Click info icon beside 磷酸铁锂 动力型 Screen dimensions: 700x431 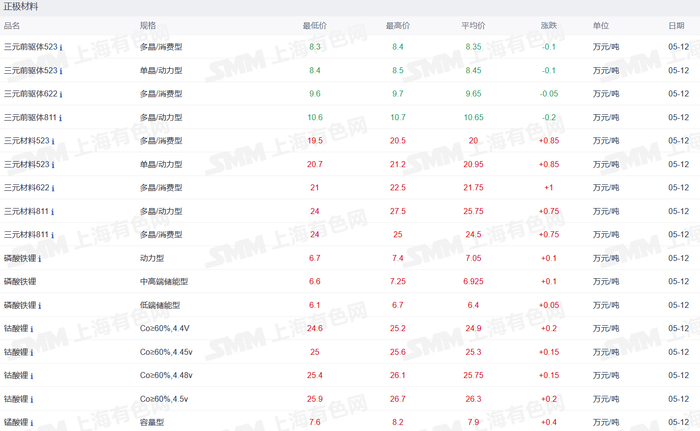click(39, 259)
